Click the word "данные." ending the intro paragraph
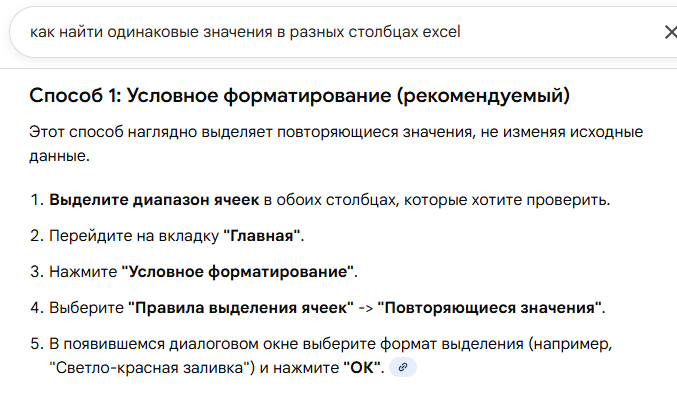Viewport: 677px width, 401px height. (60, 155)
